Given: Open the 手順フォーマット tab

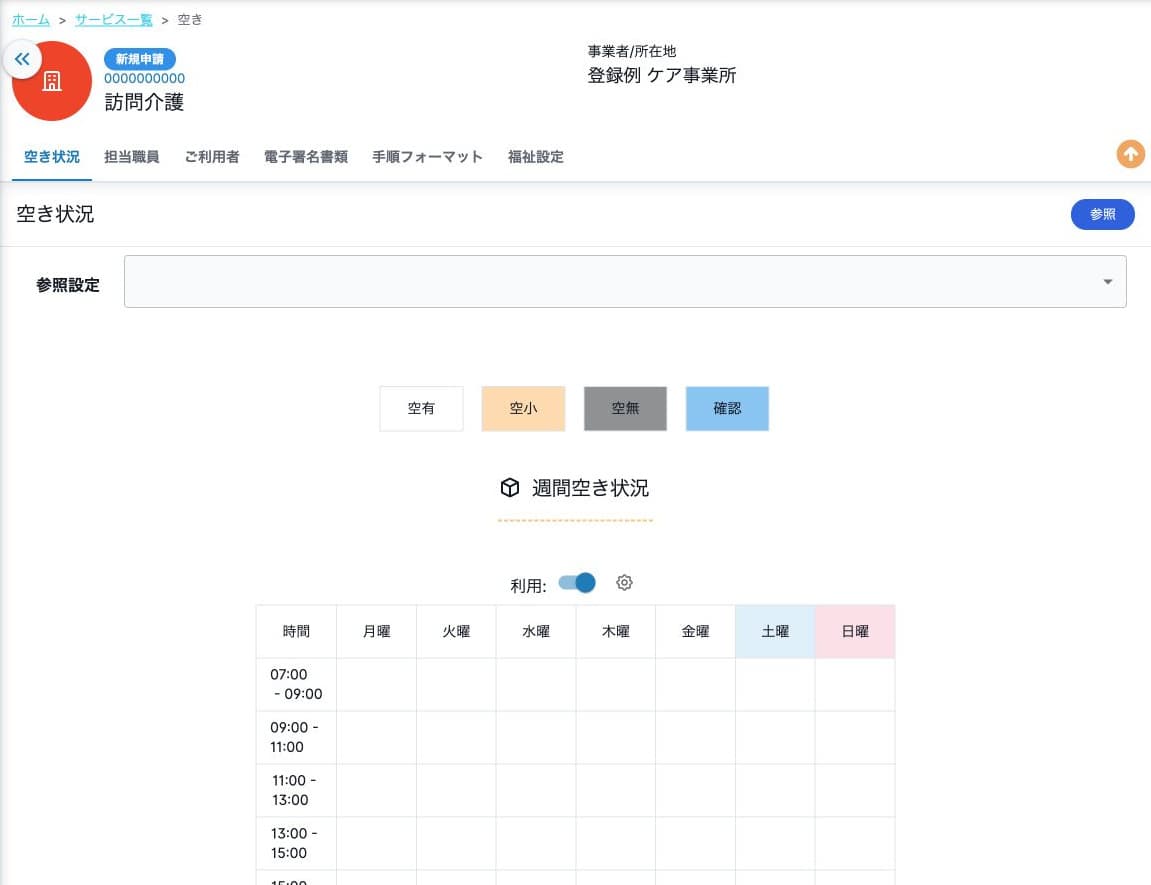Looking at the screenshot, I should point(427,157).
